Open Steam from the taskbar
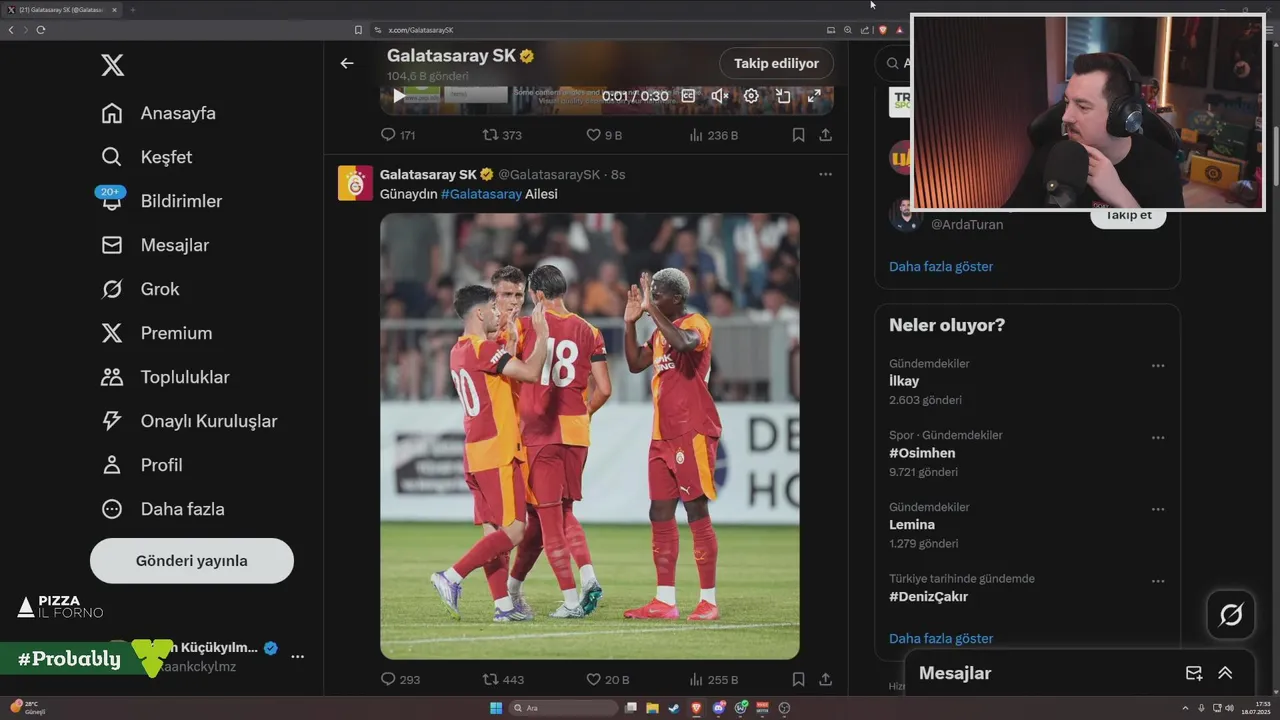The width and height of the screenshot is (1280, 720). [x=674, y=708]
